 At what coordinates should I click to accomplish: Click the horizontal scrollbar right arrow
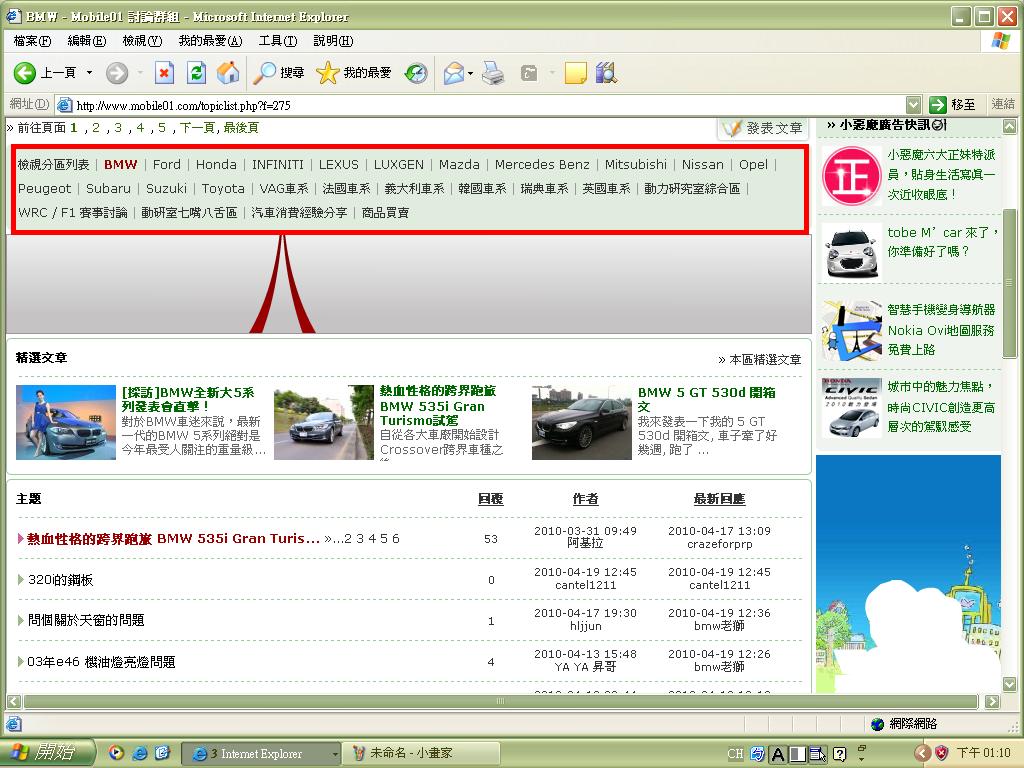(992, 701)
